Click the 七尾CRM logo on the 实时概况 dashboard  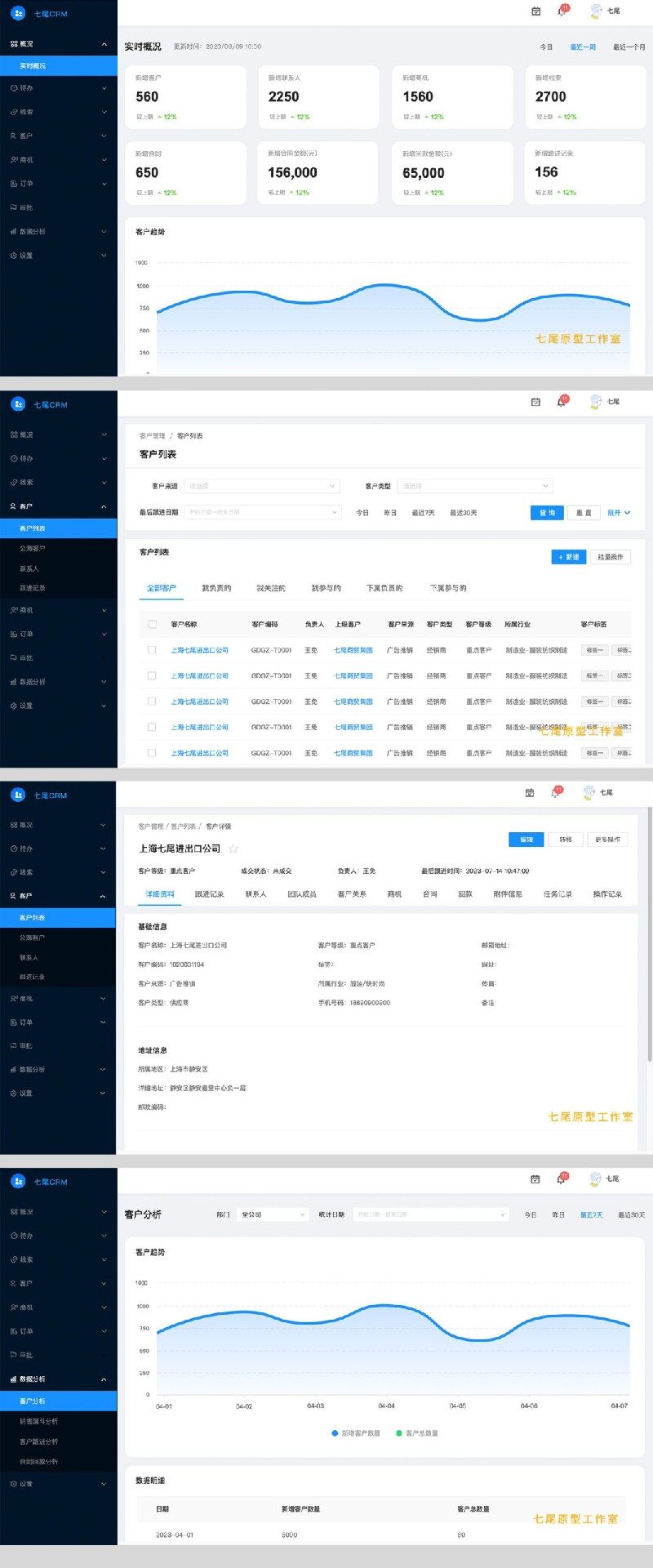(18, 14)
